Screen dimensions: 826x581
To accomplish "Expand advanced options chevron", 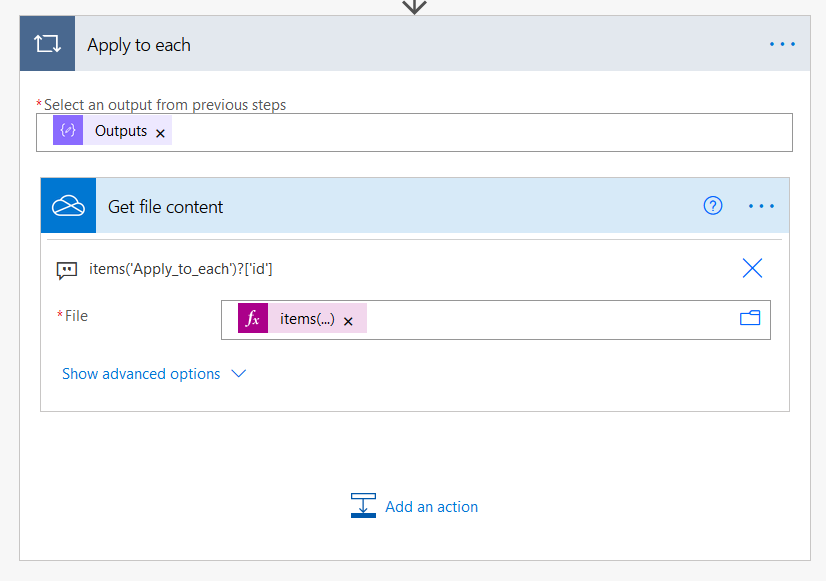I will tap(239, 373).
